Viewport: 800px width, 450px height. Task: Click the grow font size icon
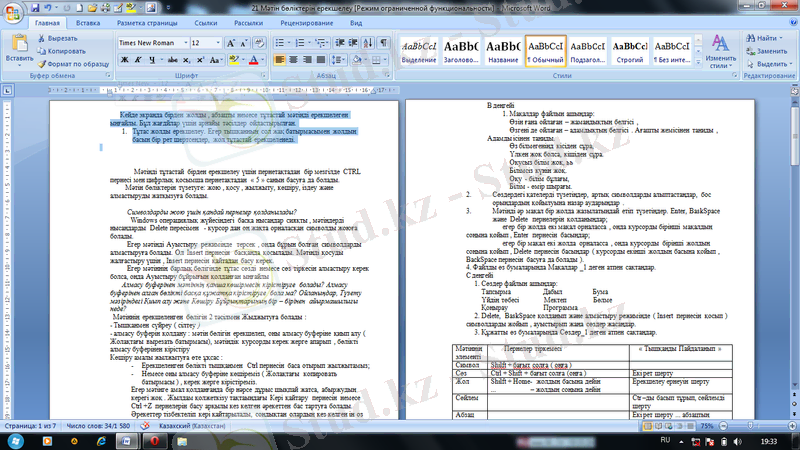[x=229, y=43]
